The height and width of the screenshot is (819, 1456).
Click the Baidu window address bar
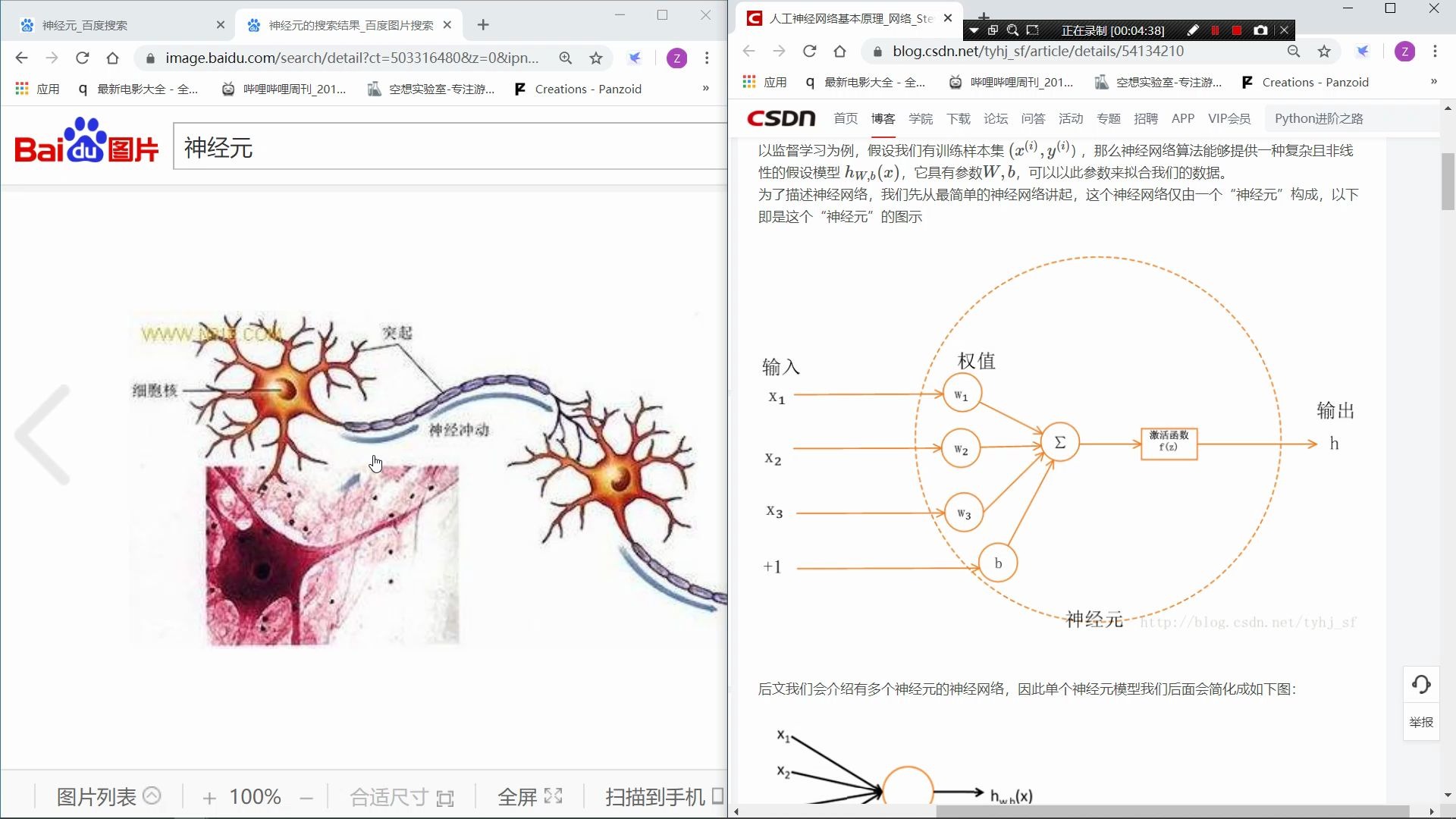click(x=351, y=58)
